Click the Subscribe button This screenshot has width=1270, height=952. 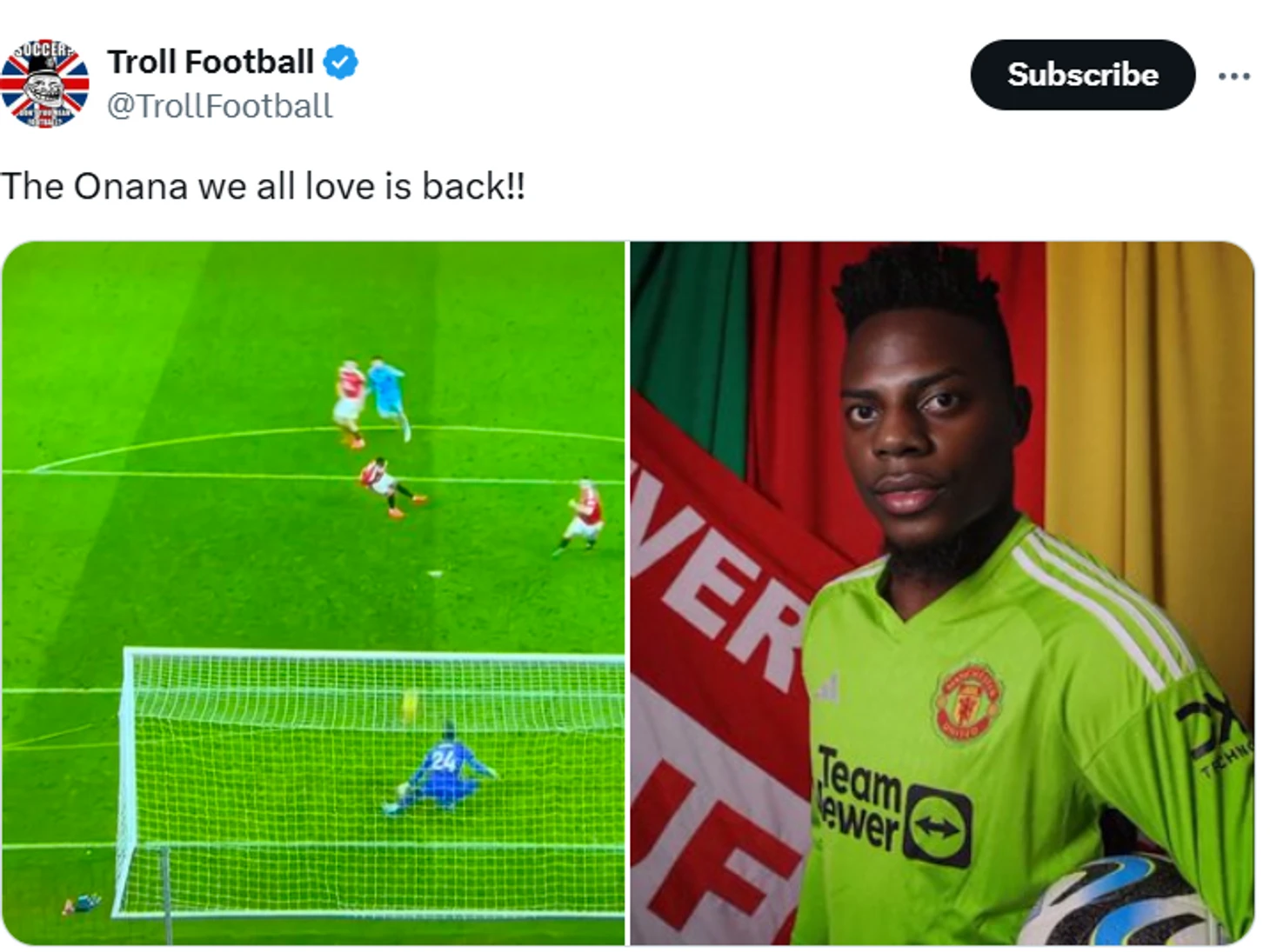tap(1082, 75)
